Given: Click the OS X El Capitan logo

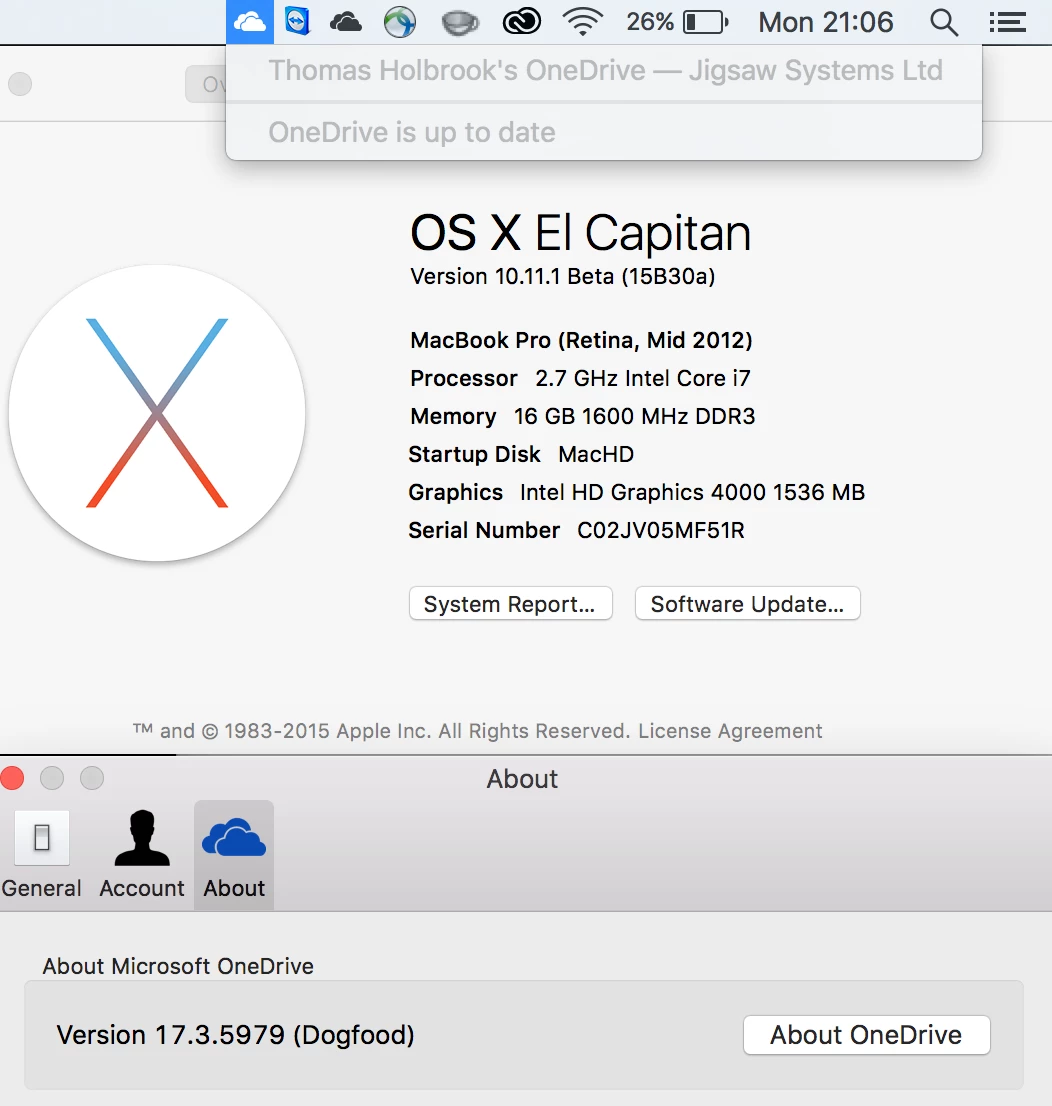Looking at the screenshot, I should coord(157,413).
